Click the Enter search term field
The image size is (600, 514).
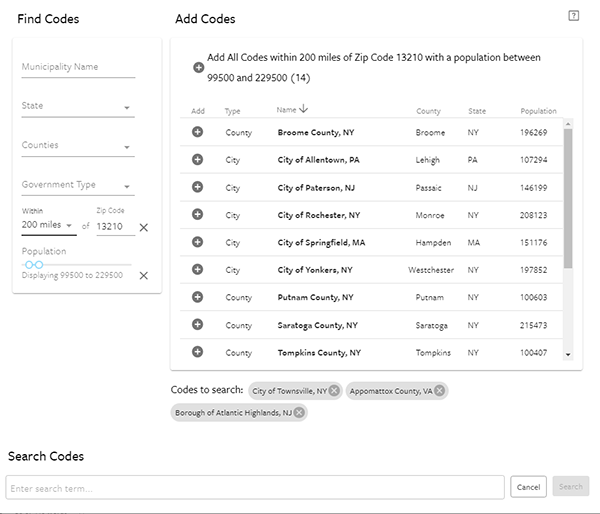[255, 488]
